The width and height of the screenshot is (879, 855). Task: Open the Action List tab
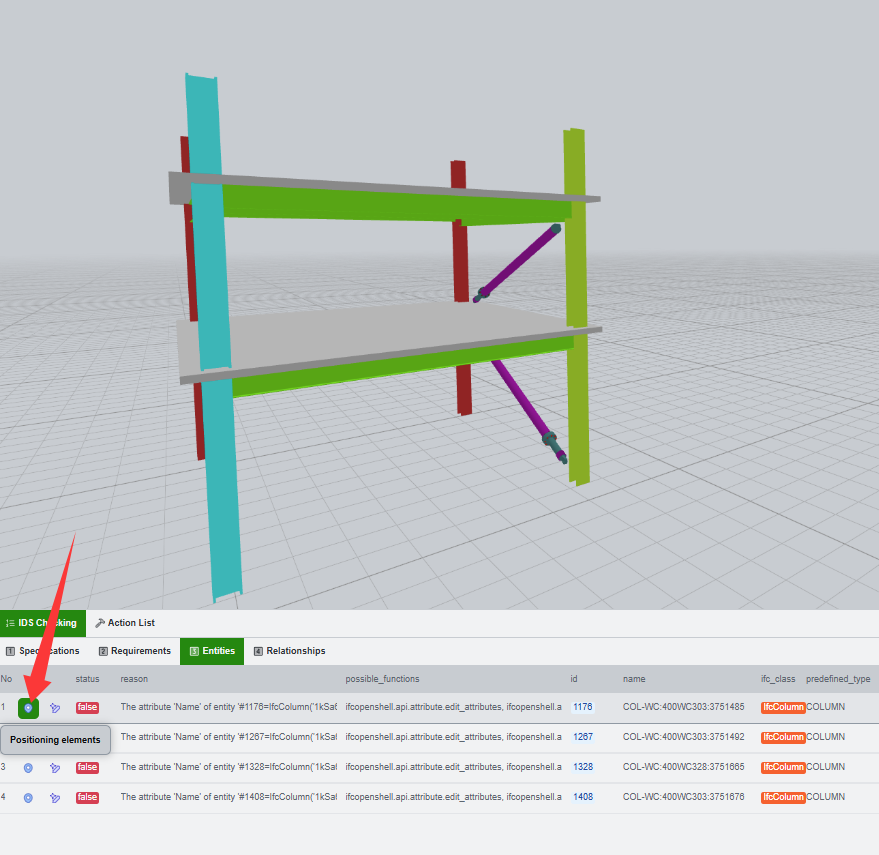(125, 623)
